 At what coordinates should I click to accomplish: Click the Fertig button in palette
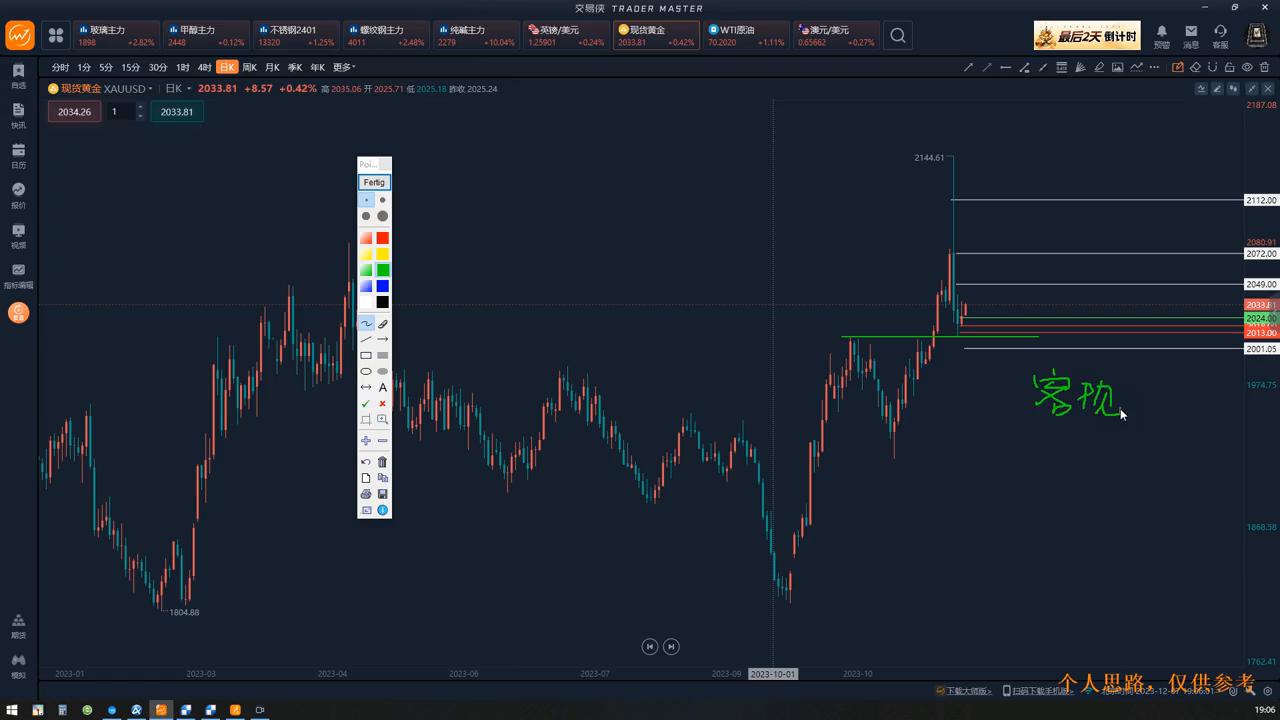pos(374,182)
